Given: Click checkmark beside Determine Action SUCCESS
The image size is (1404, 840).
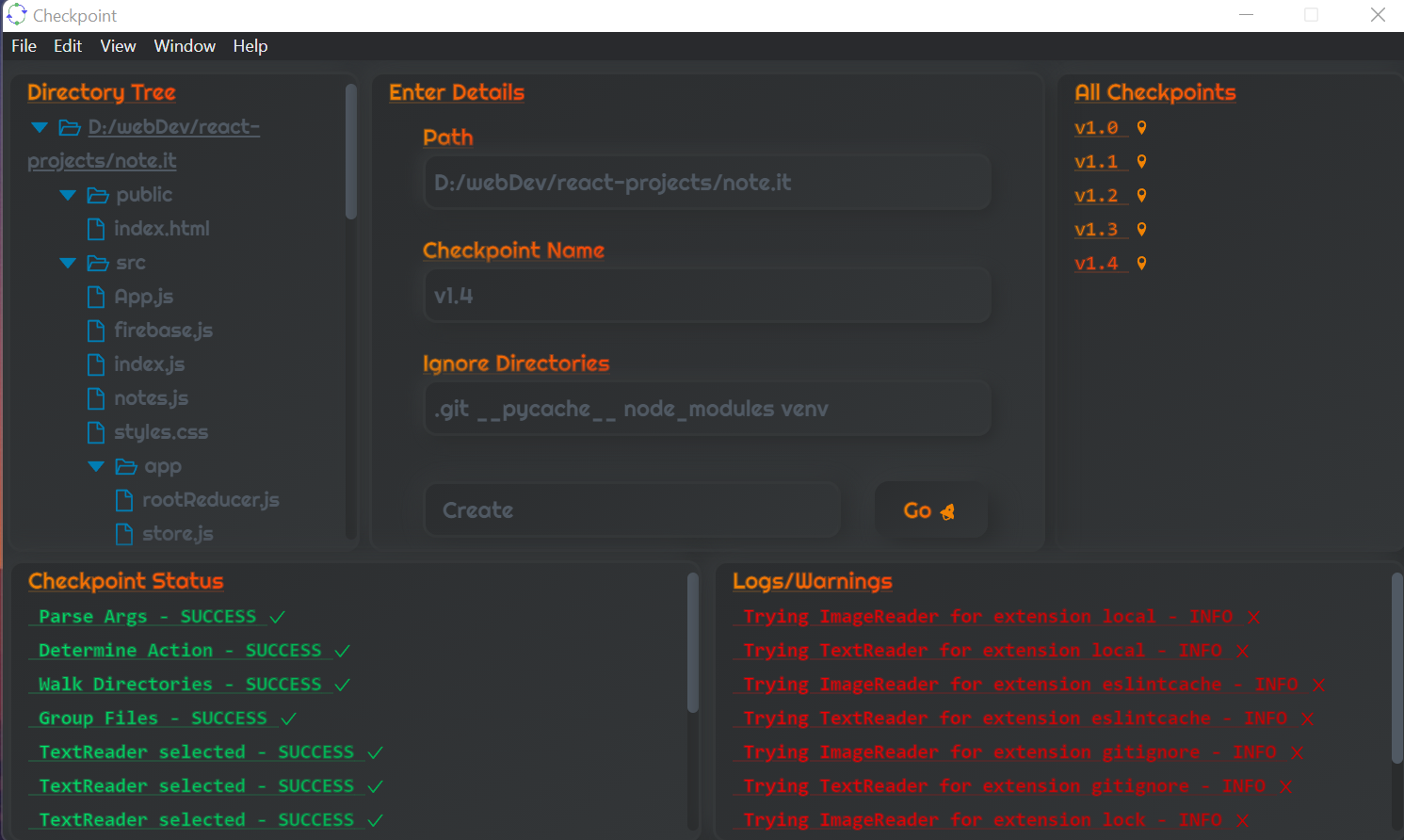Looking at the screenshot, I should (342, 652).
